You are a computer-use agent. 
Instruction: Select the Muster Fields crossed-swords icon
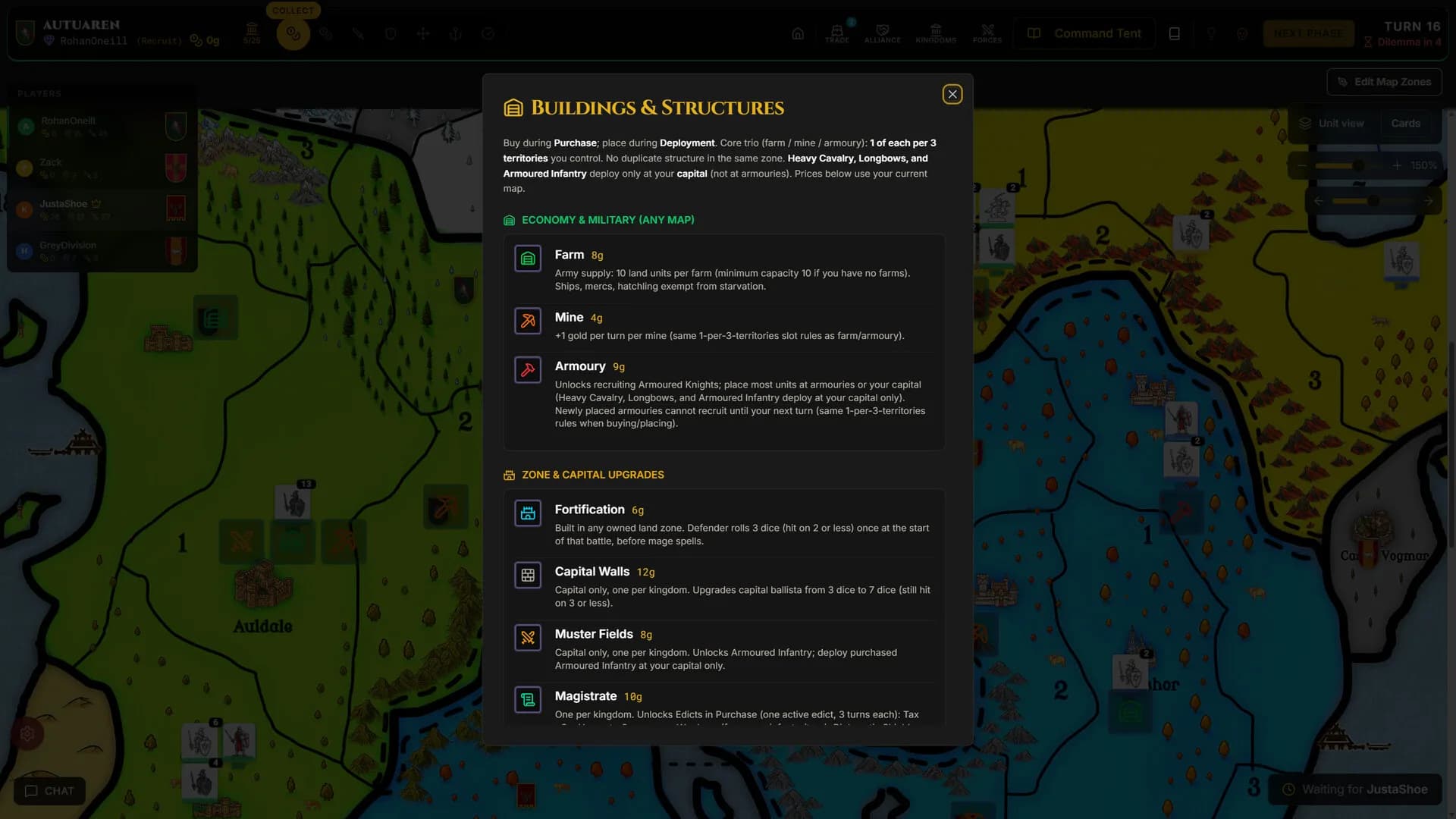click(528, 638)
